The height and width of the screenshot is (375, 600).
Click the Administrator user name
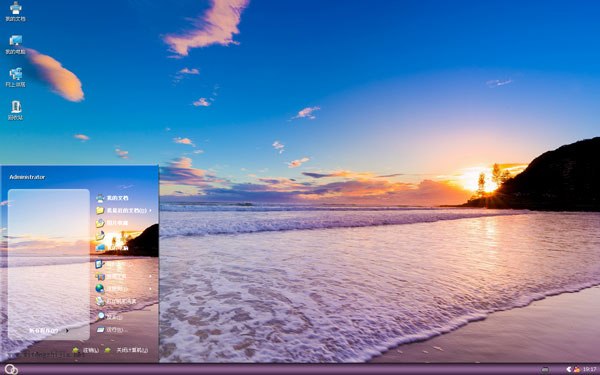pos(27,177)
